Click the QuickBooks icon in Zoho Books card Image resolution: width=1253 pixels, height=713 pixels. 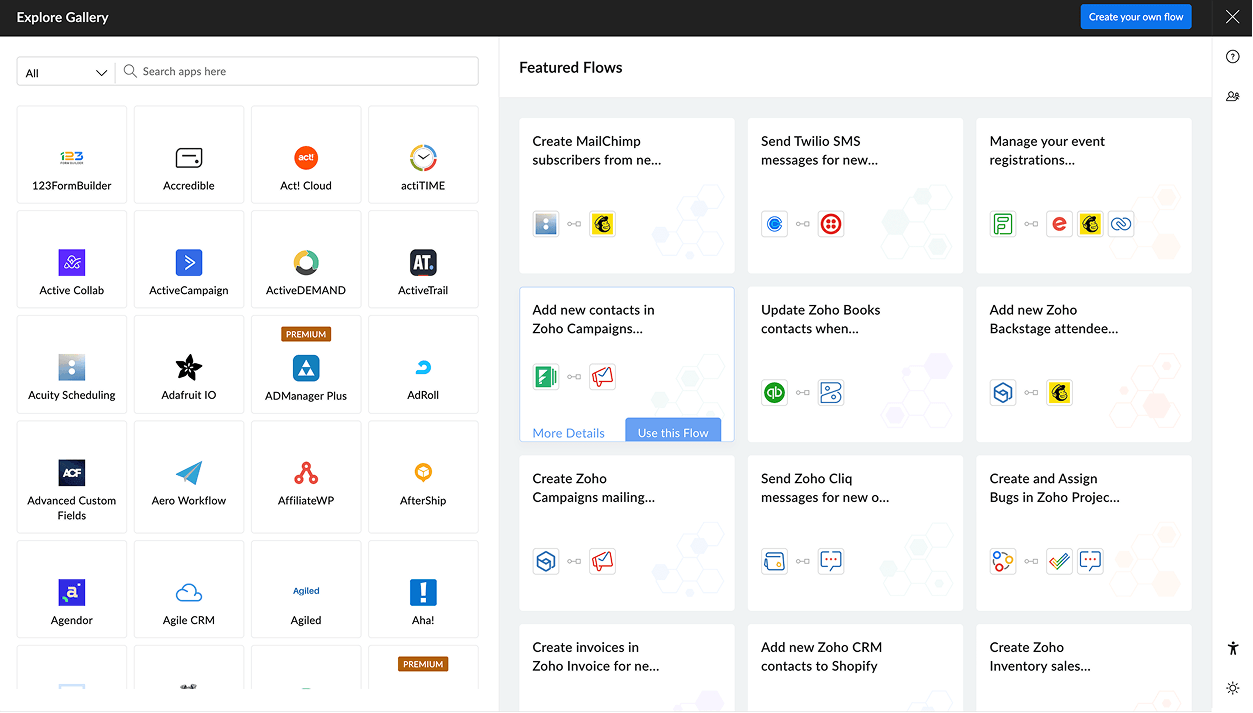pos(774,393)
